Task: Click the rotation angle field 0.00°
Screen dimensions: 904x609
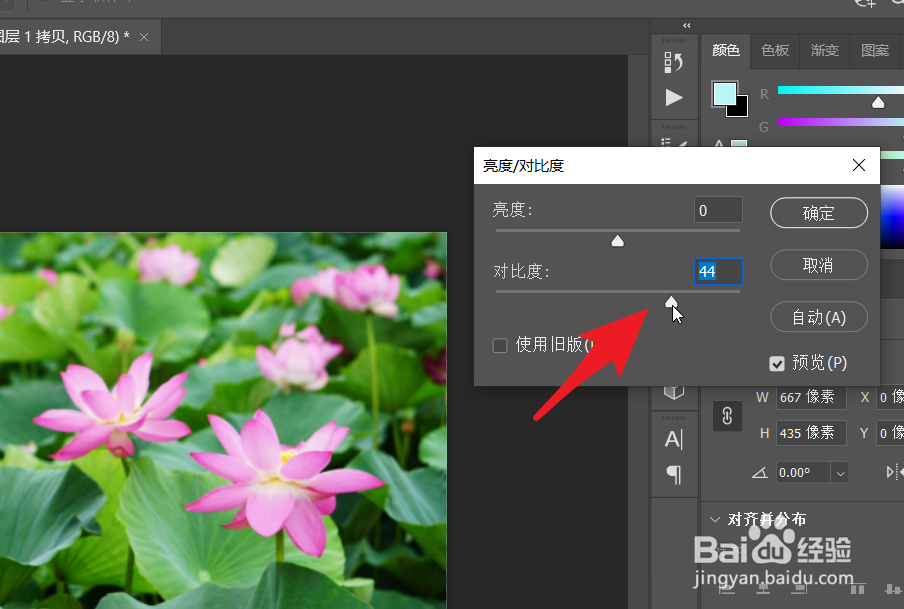Action: (803, 473)
